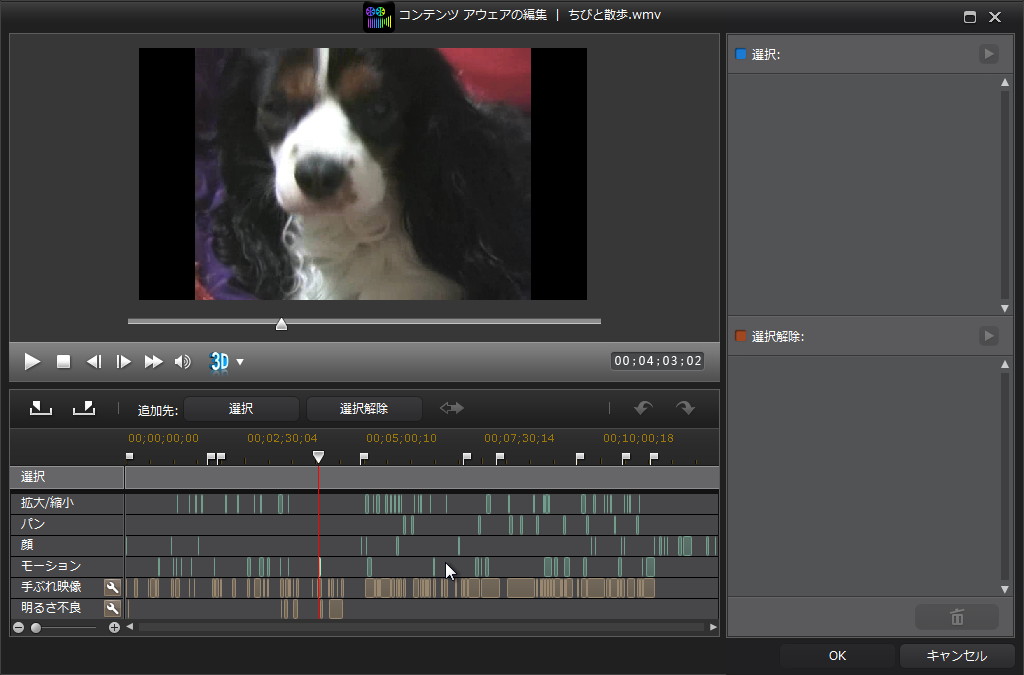The width and height of the screenshot is (1024, 675).
Task: Add the segment to 選択解除
Action: click(x=364, y=409)
